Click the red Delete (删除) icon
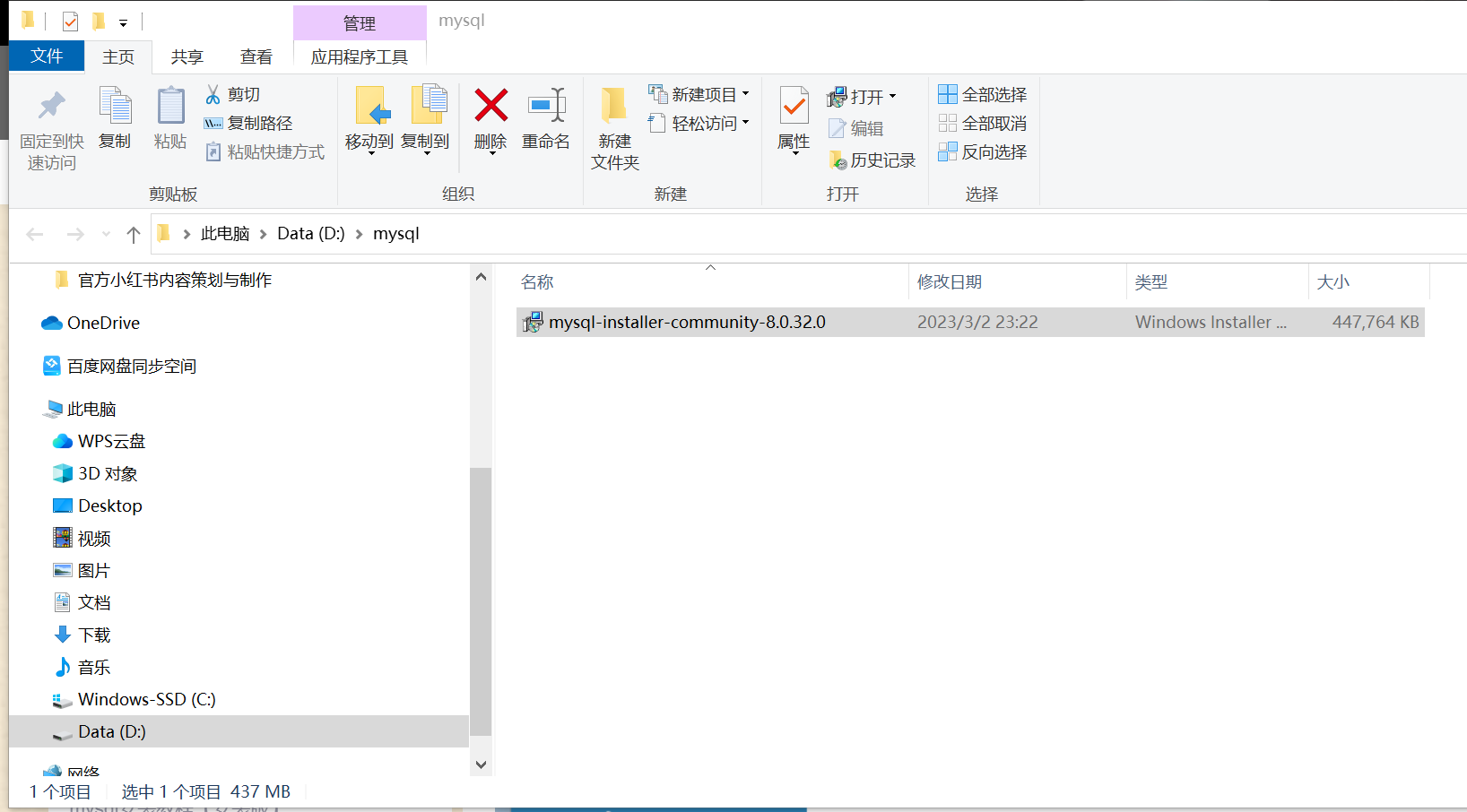 coord(490,106)
